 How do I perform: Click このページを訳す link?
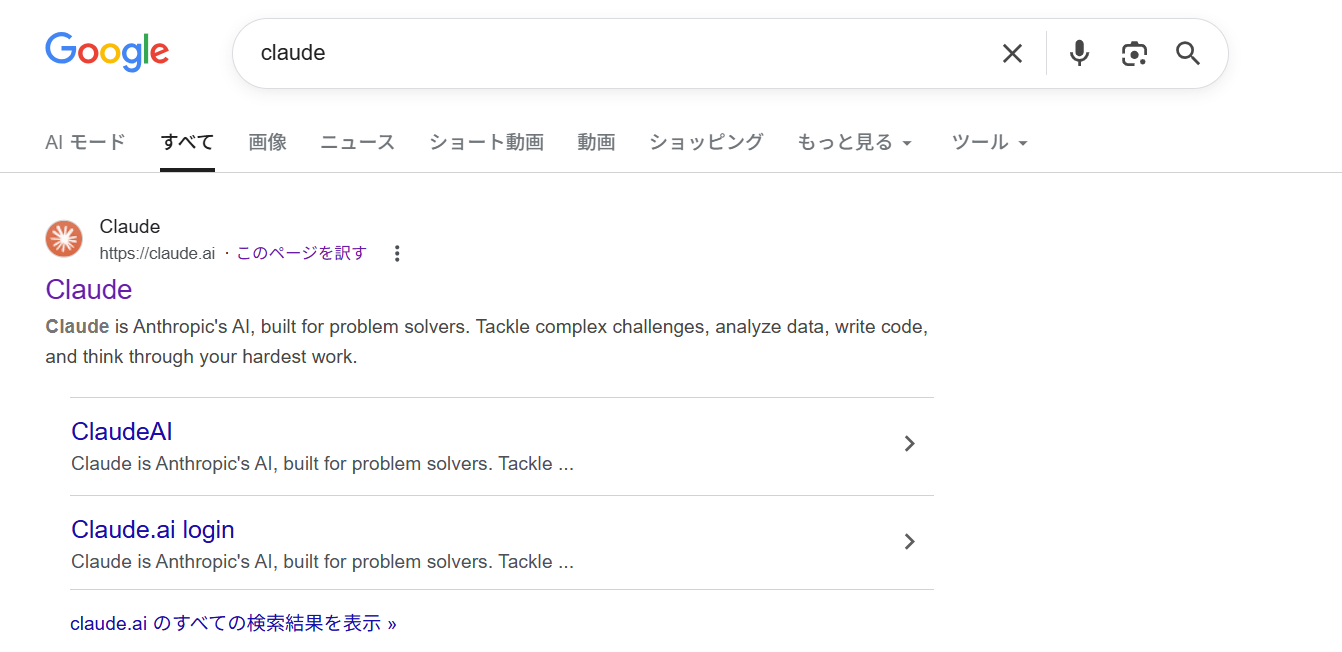pyautogui.click(x=302, y=253)
